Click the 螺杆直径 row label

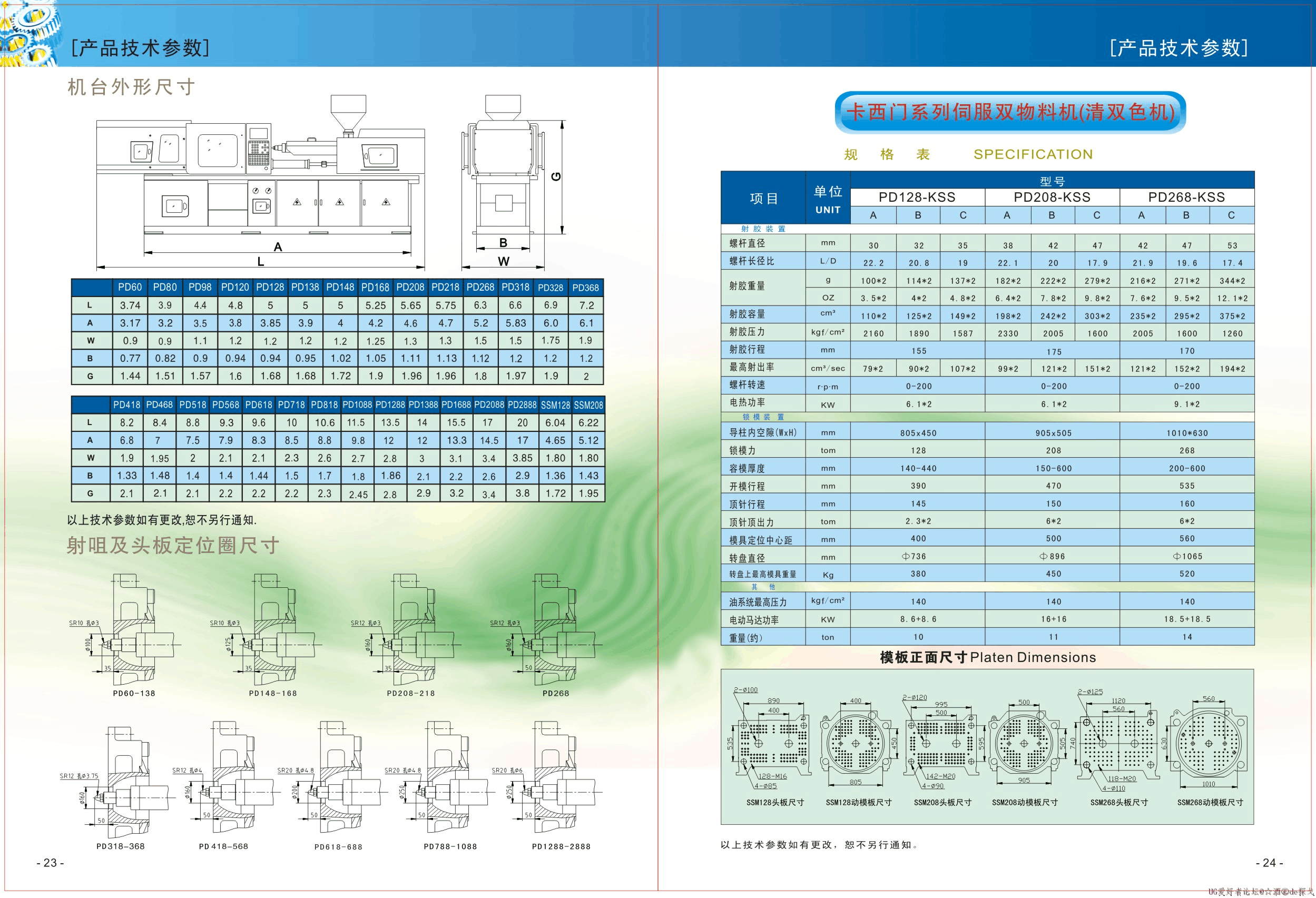[747, 243]
